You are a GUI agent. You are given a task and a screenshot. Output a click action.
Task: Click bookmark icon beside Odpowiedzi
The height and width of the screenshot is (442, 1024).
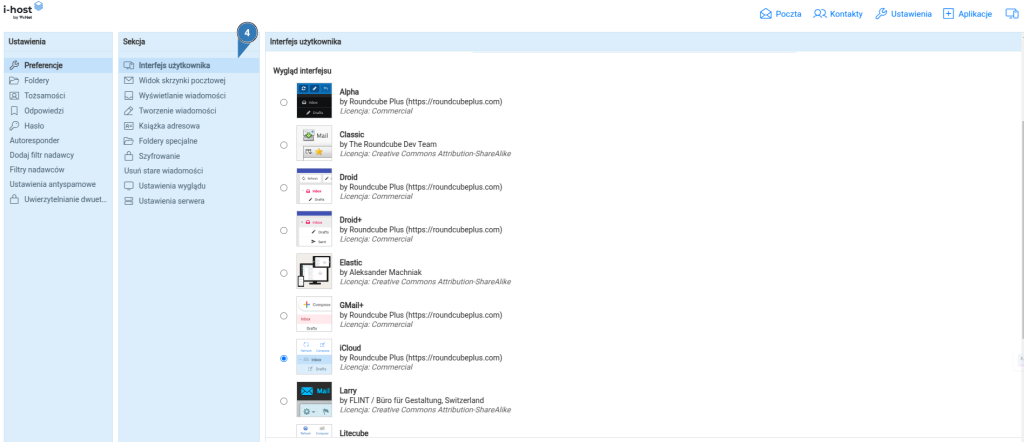coord(14,110)
